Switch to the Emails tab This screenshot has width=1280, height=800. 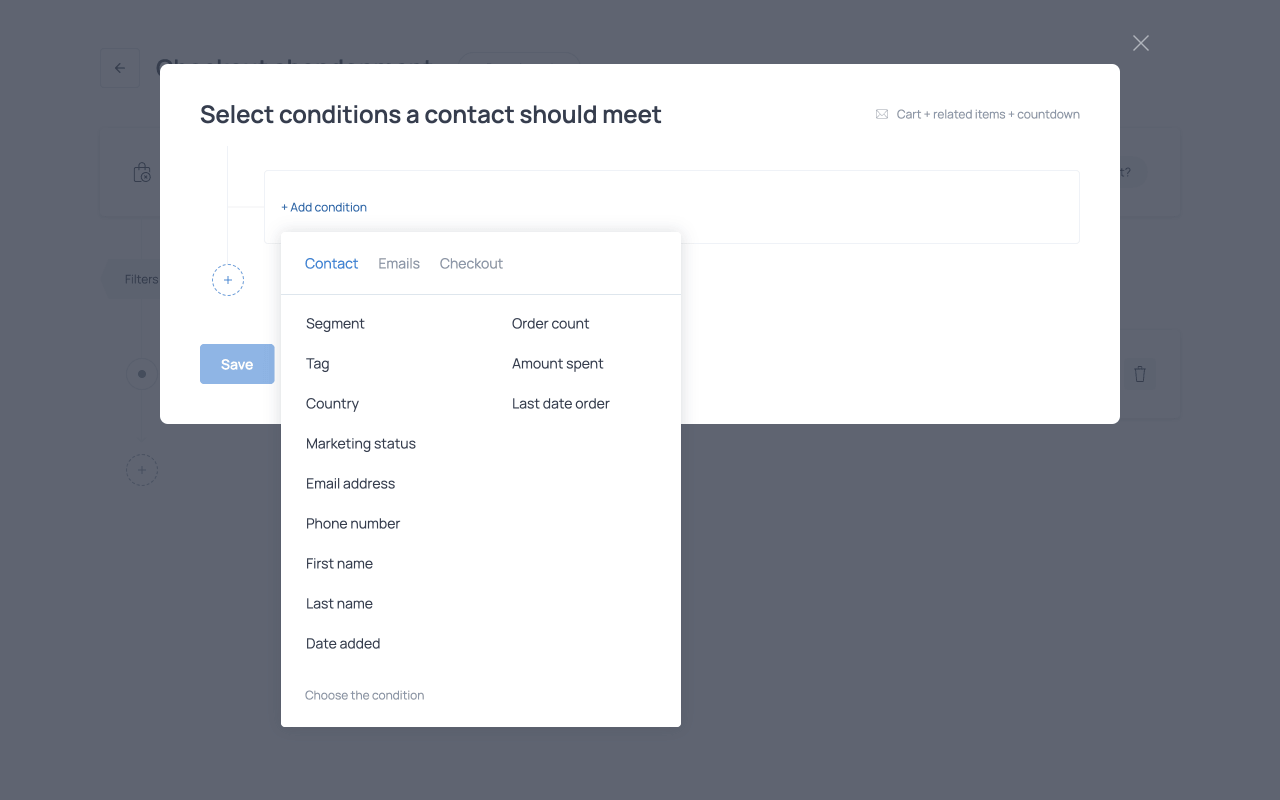click(399, 264)
